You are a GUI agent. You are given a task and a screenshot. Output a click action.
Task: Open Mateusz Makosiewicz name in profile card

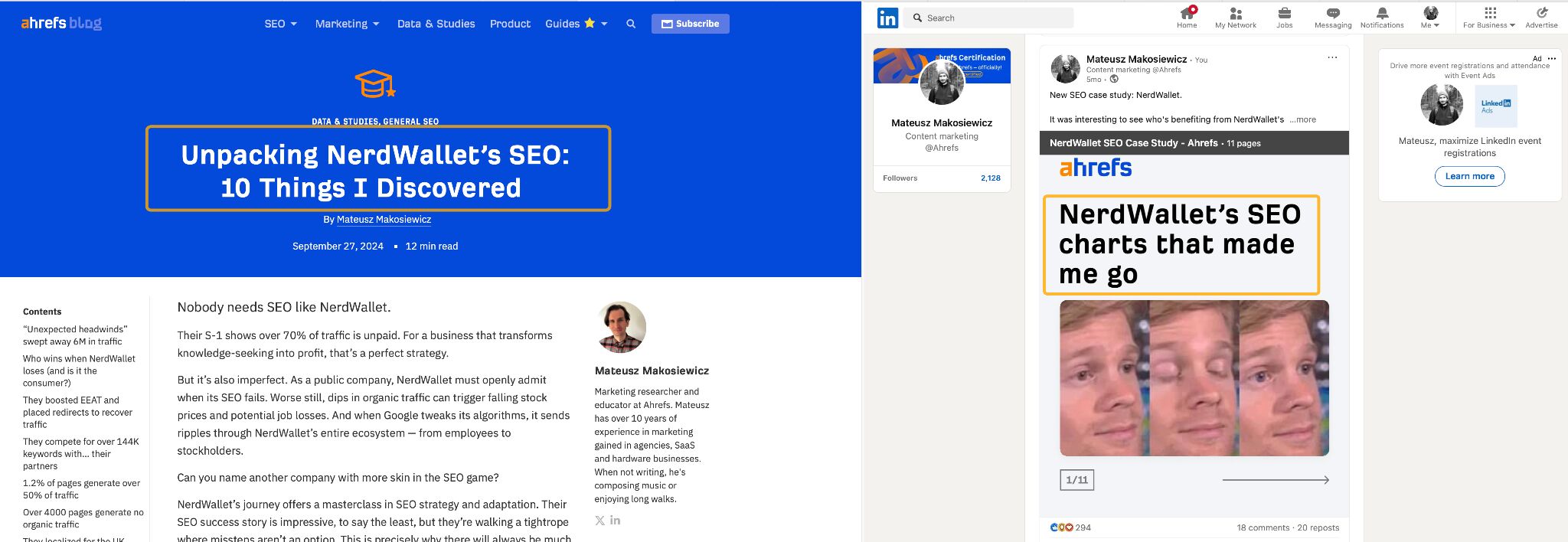click(x=942, y=122)
